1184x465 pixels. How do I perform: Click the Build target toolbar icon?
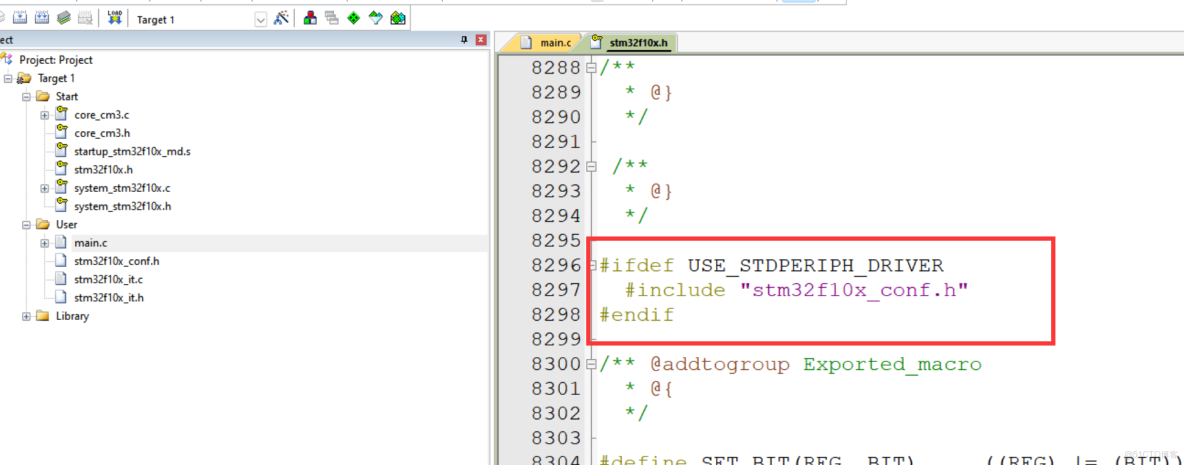21,18
